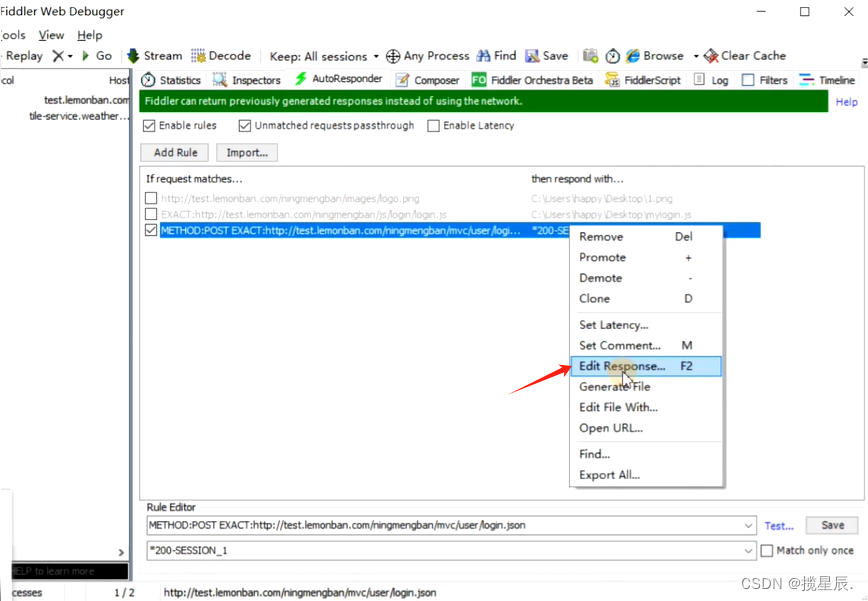Viewport: 868px width, 601px height.
Task: Open the Inspectors tab
Action: 247,80
